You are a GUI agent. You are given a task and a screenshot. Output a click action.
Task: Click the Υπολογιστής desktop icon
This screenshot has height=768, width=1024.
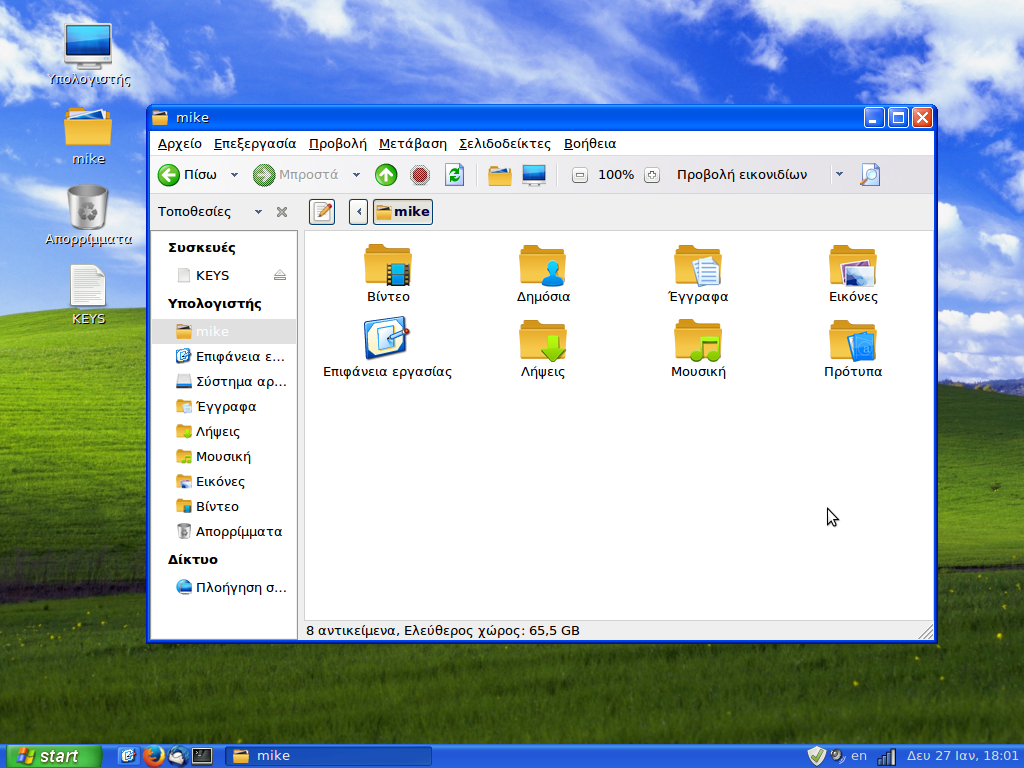(x=88, y=46)
